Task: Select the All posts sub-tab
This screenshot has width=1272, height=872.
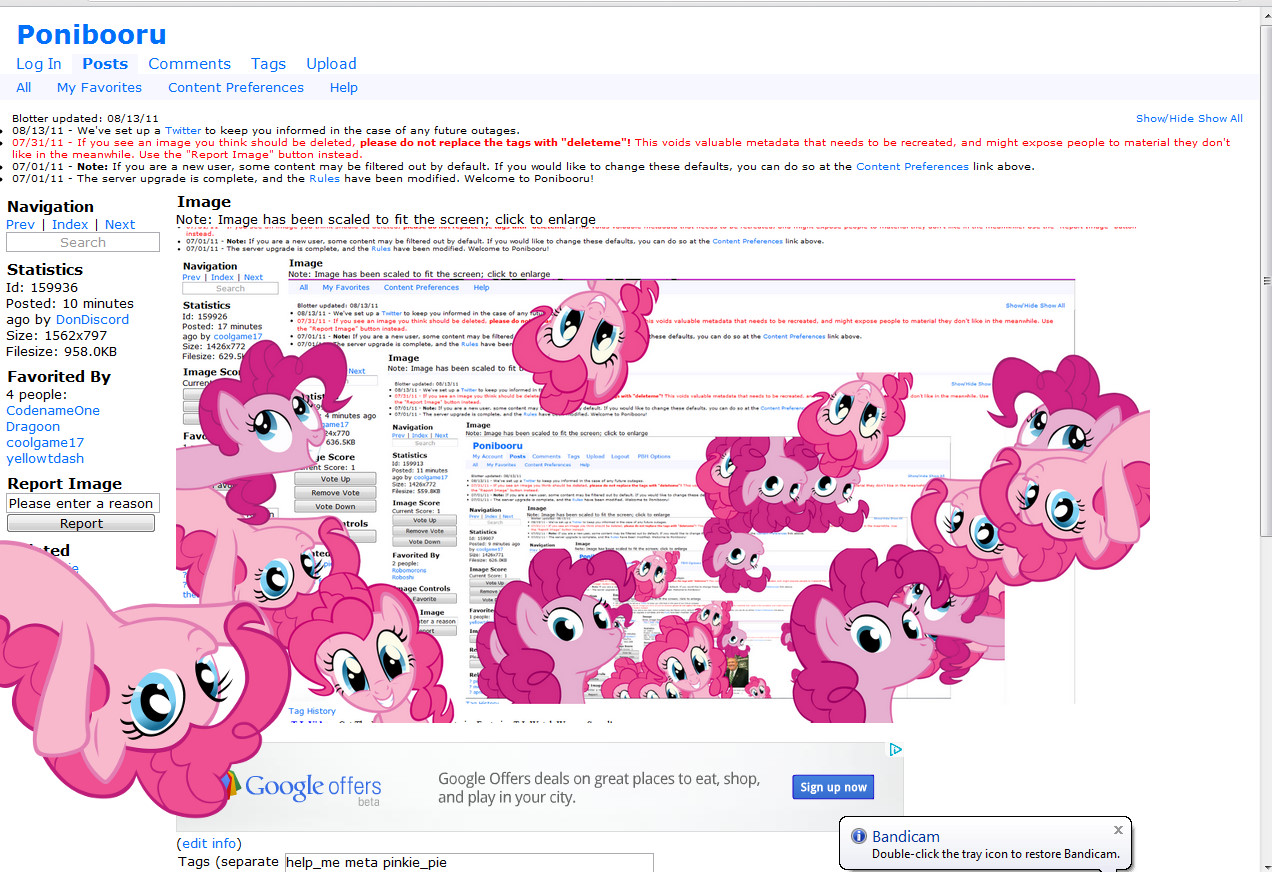Action: pos(24,87)
